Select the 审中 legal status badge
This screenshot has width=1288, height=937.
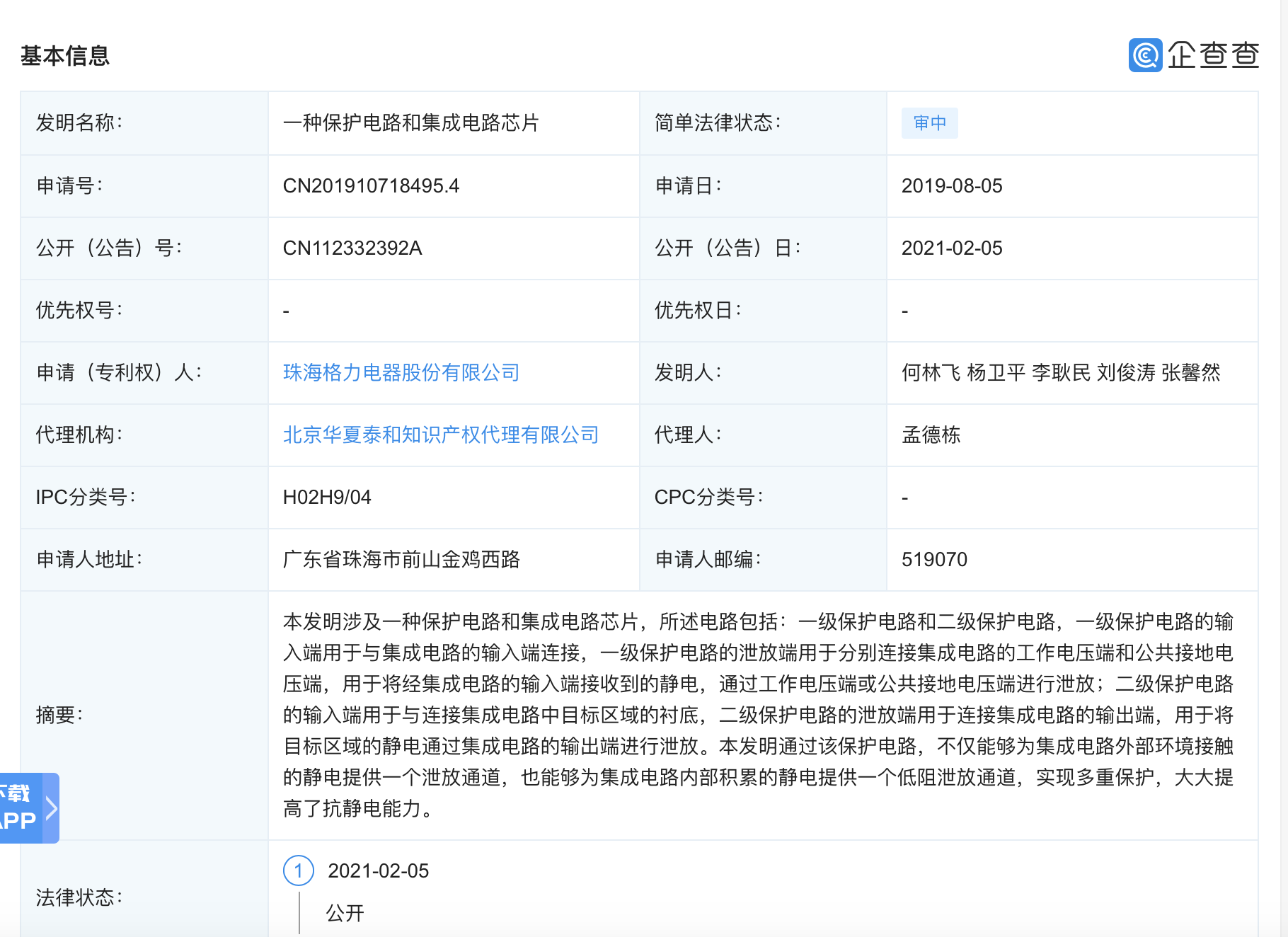point(929,123)
